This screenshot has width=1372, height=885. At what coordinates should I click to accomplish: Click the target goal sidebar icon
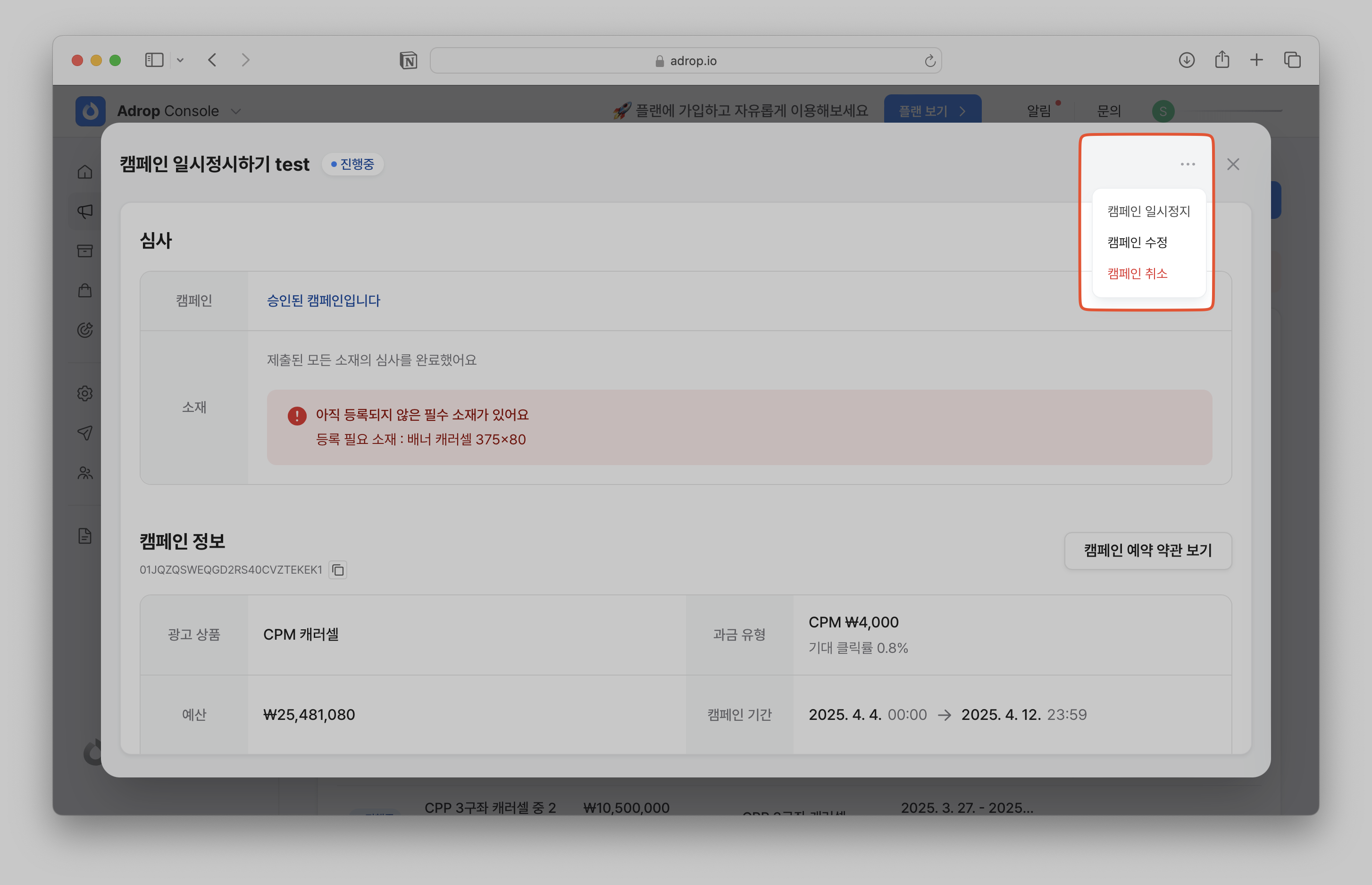85,330
